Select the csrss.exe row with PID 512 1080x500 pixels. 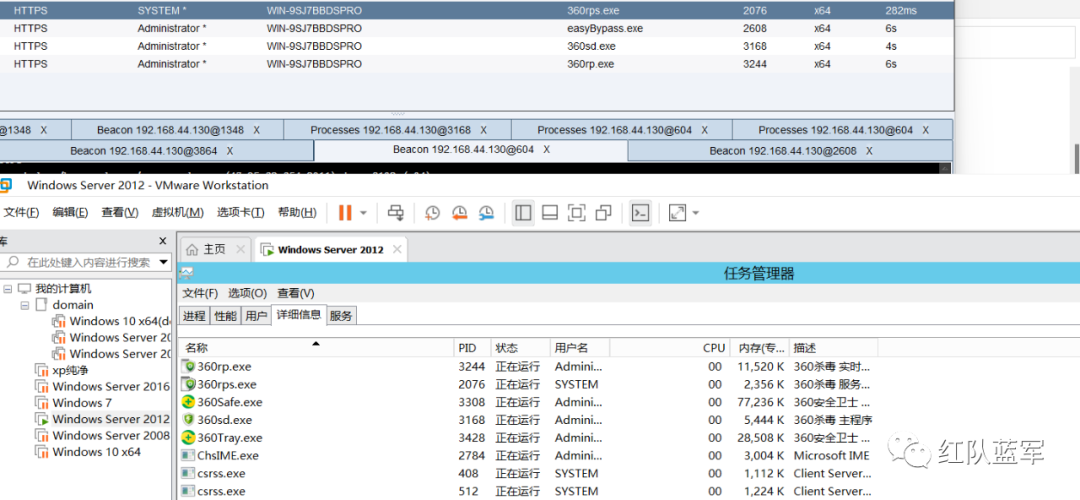(x=530, y=492)
